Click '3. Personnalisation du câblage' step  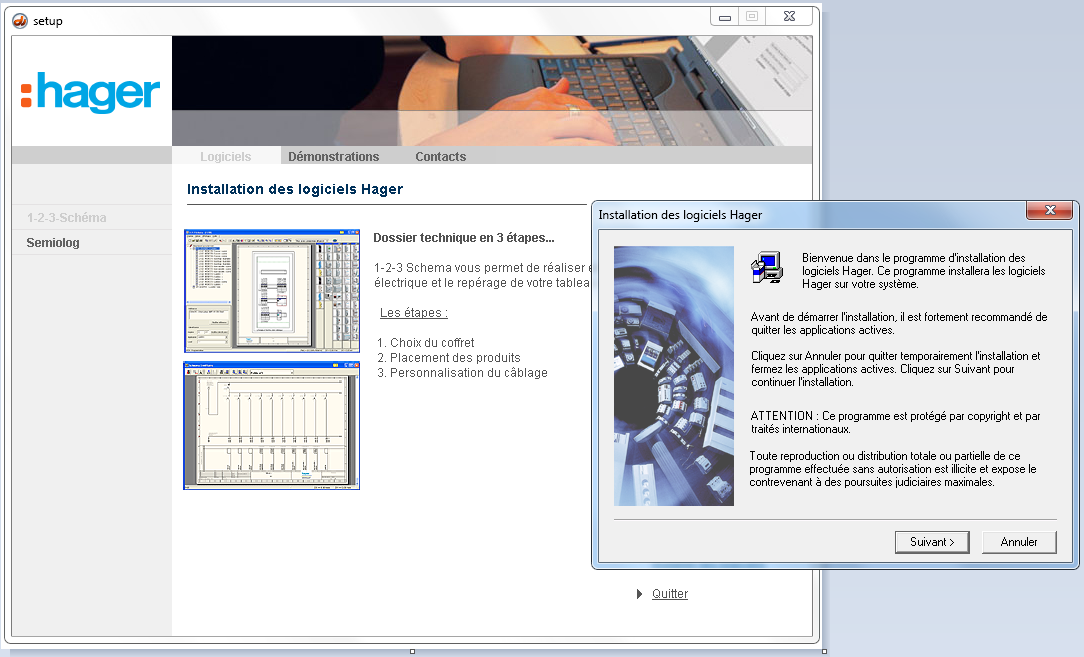click(x=462, y=373)
